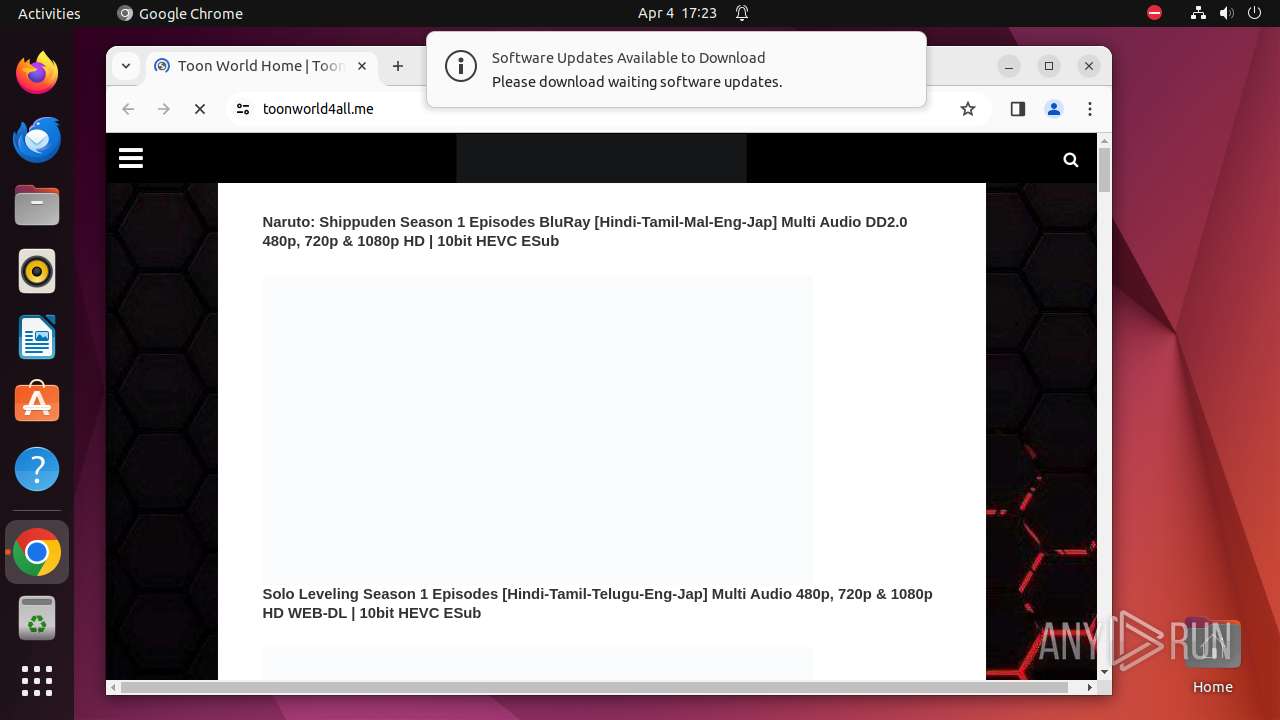Screen dimensions: 1280x720
Task: Expand the tab search dropdown
Action: point(126,66)
